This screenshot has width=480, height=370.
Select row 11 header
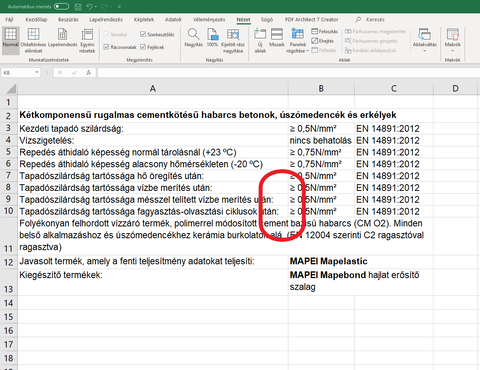pyautogui.click(x=9, y=235)
